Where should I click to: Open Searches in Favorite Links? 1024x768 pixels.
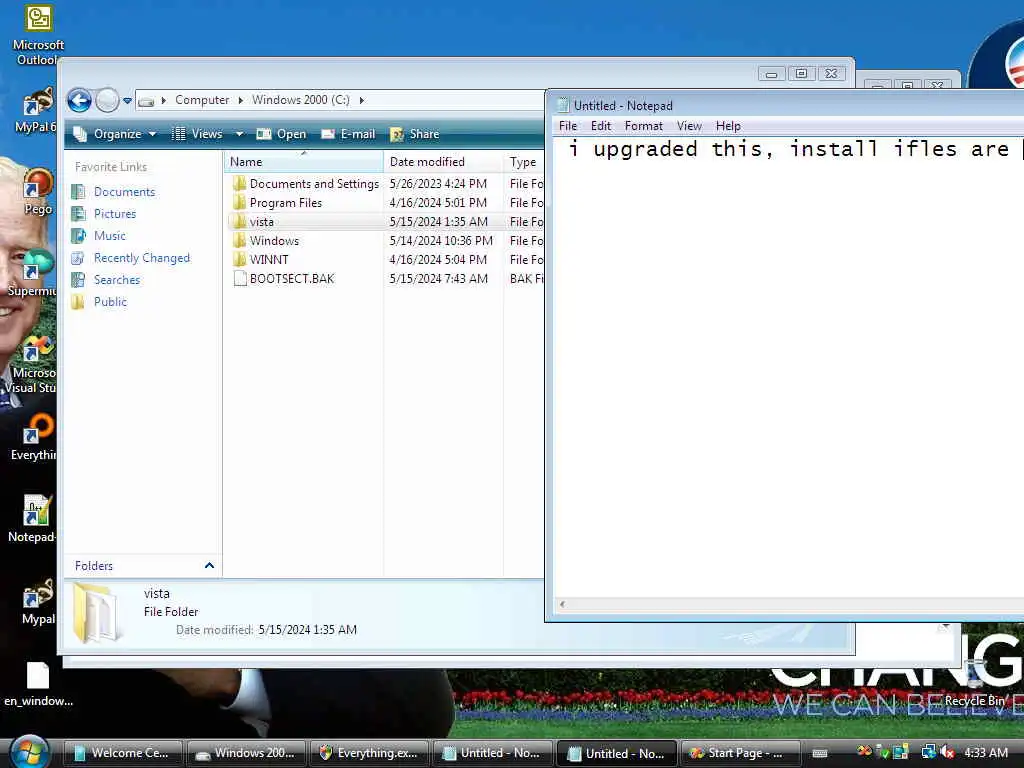pos(116,280)
